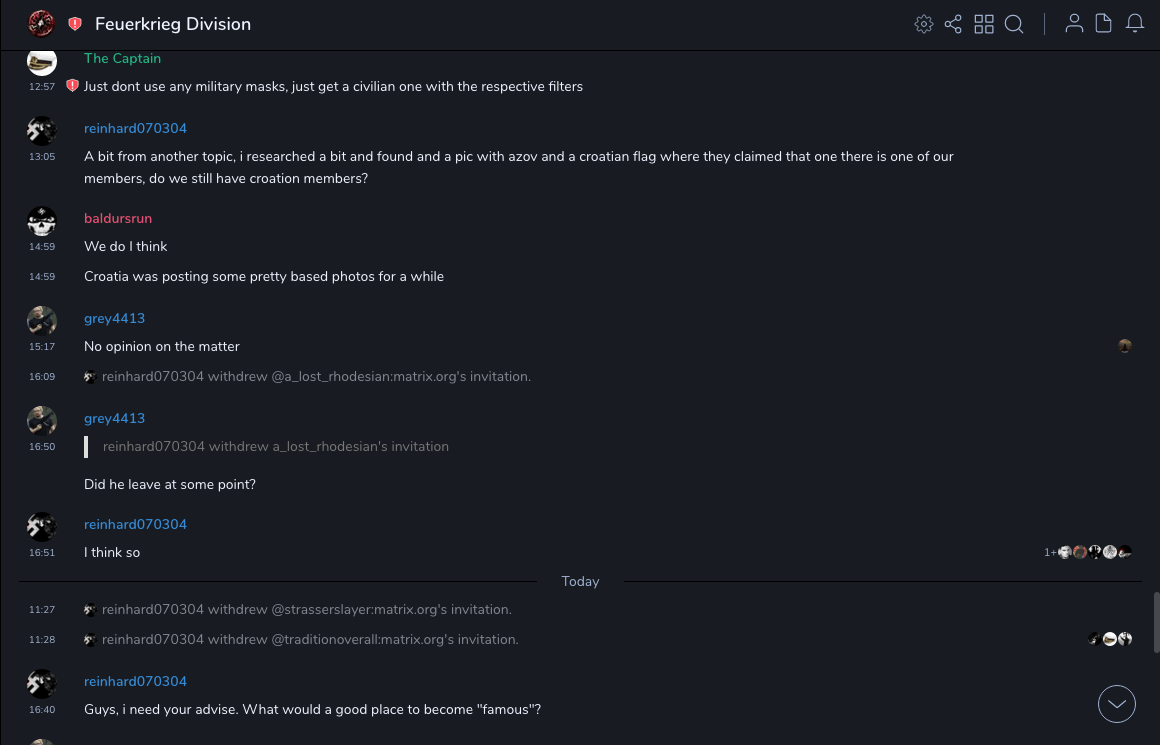Open "The Captain" username profile

click(122, 58)
